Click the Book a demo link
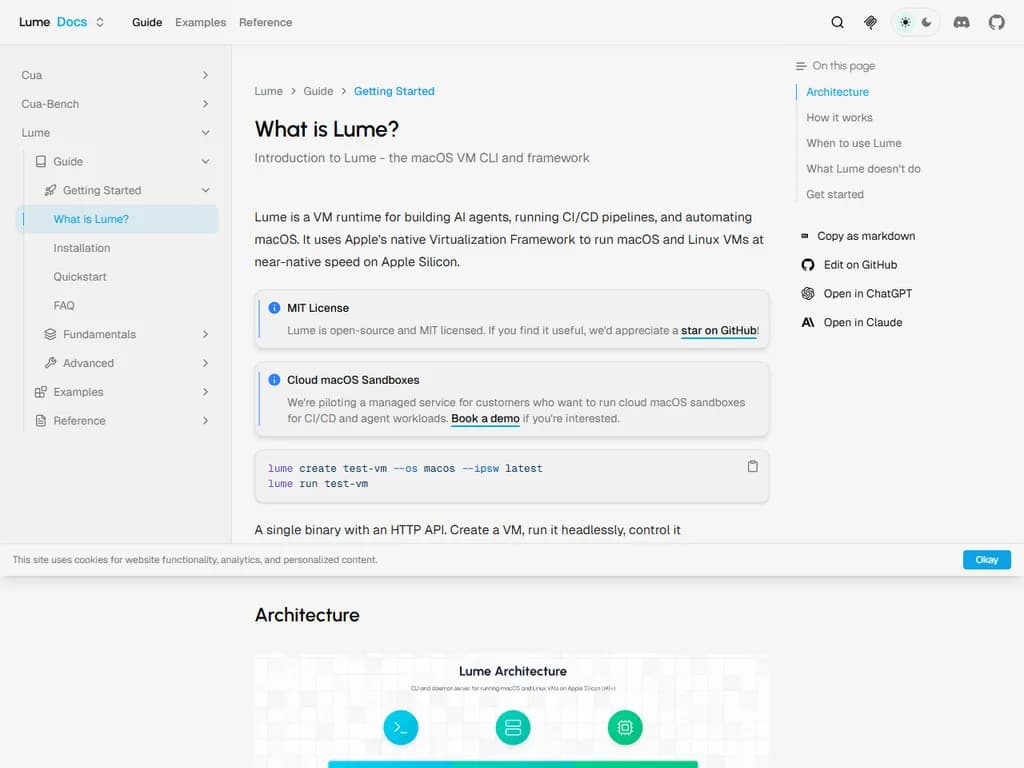Image resolution: width=1024 pixels, height=768 pixels. [485, 419]
